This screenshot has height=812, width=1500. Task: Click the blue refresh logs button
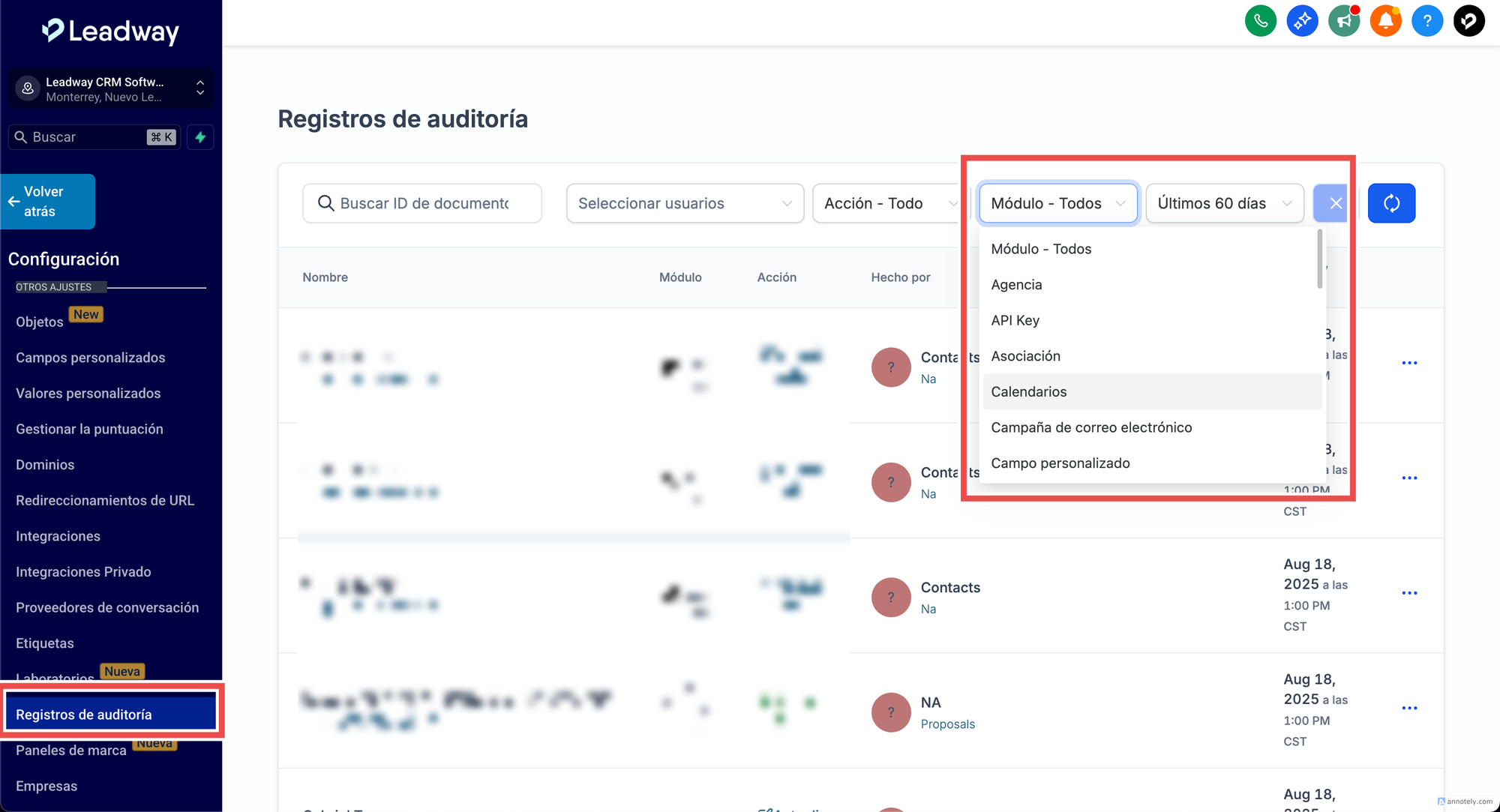tap(1391, 203)
